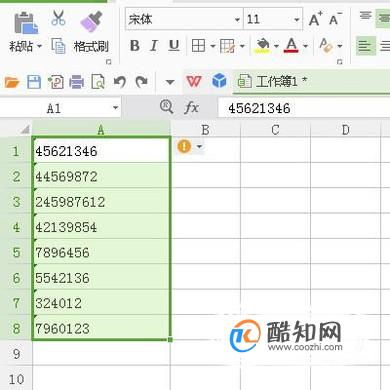The height and width of the screenshot is (390, 390).
Task: Toggle Italic formatting
Action: point(154,46)
